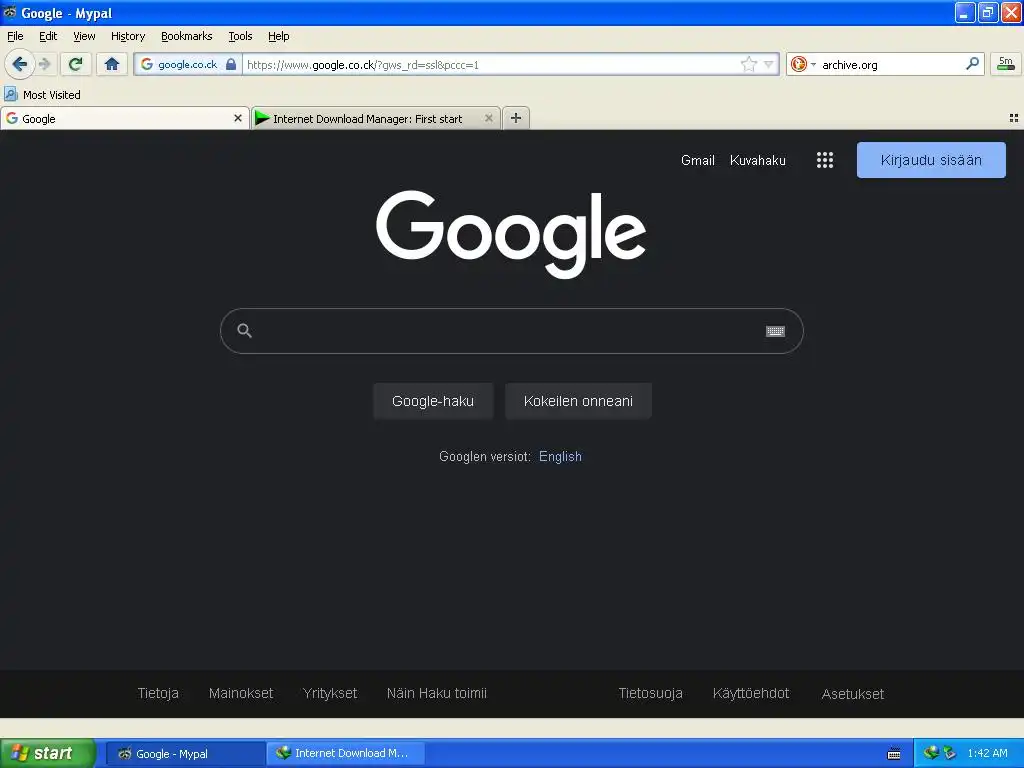Click into the URL address field
The width and height of the screenshot is (1024, 768).
pyautogui.click(x=490, y=64)
